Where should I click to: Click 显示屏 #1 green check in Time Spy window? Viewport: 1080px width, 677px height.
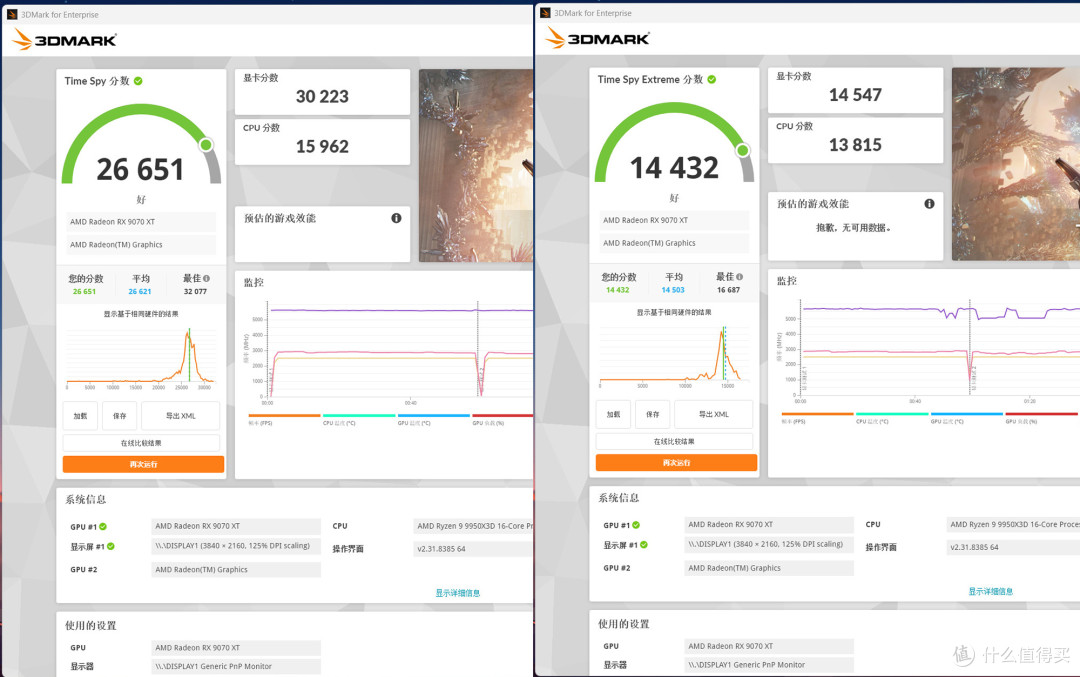(x=111, y=546)
